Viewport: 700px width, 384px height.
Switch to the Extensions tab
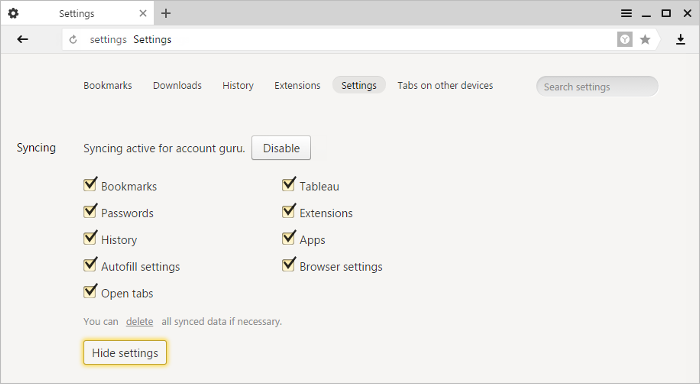(297, 85)
